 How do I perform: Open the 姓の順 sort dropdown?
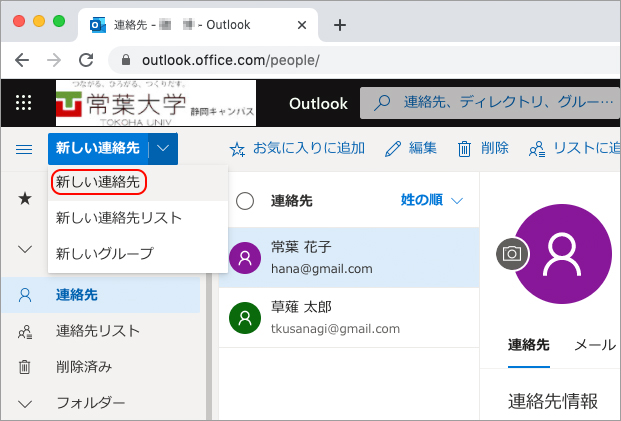pos(432,200)
